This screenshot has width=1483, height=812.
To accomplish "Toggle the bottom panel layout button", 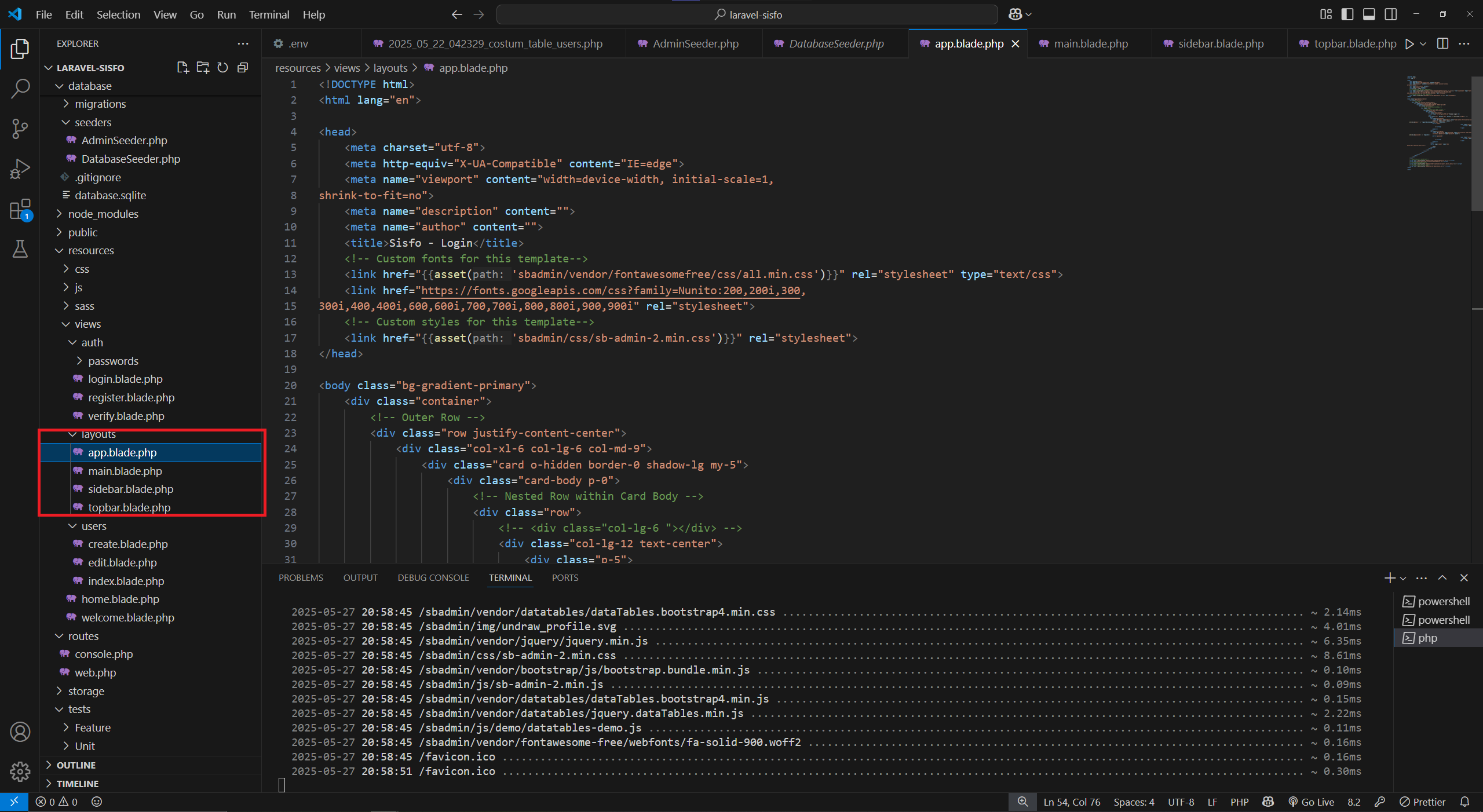I will (1369, 14).
